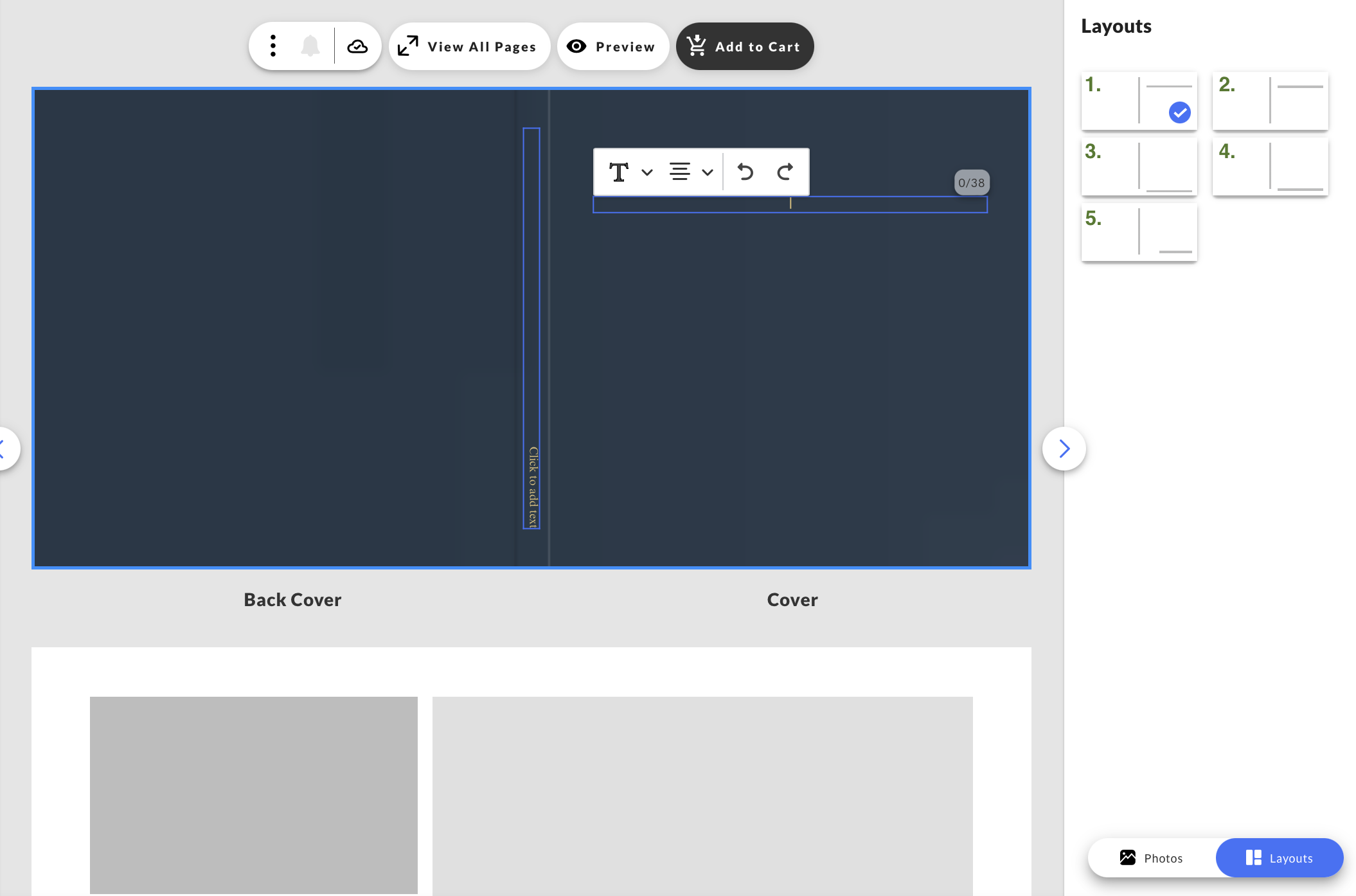Advance to next spread with right chevron
Image resolution: width=1356 pixels, height=896 pixels.
(x=1064, y=448)
